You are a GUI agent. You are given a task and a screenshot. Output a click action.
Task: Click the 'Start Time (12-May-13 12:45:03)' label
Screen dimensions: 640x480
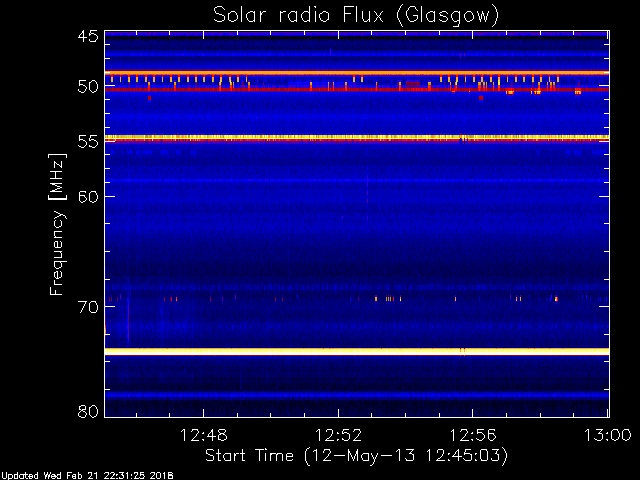tap(356, 456)
